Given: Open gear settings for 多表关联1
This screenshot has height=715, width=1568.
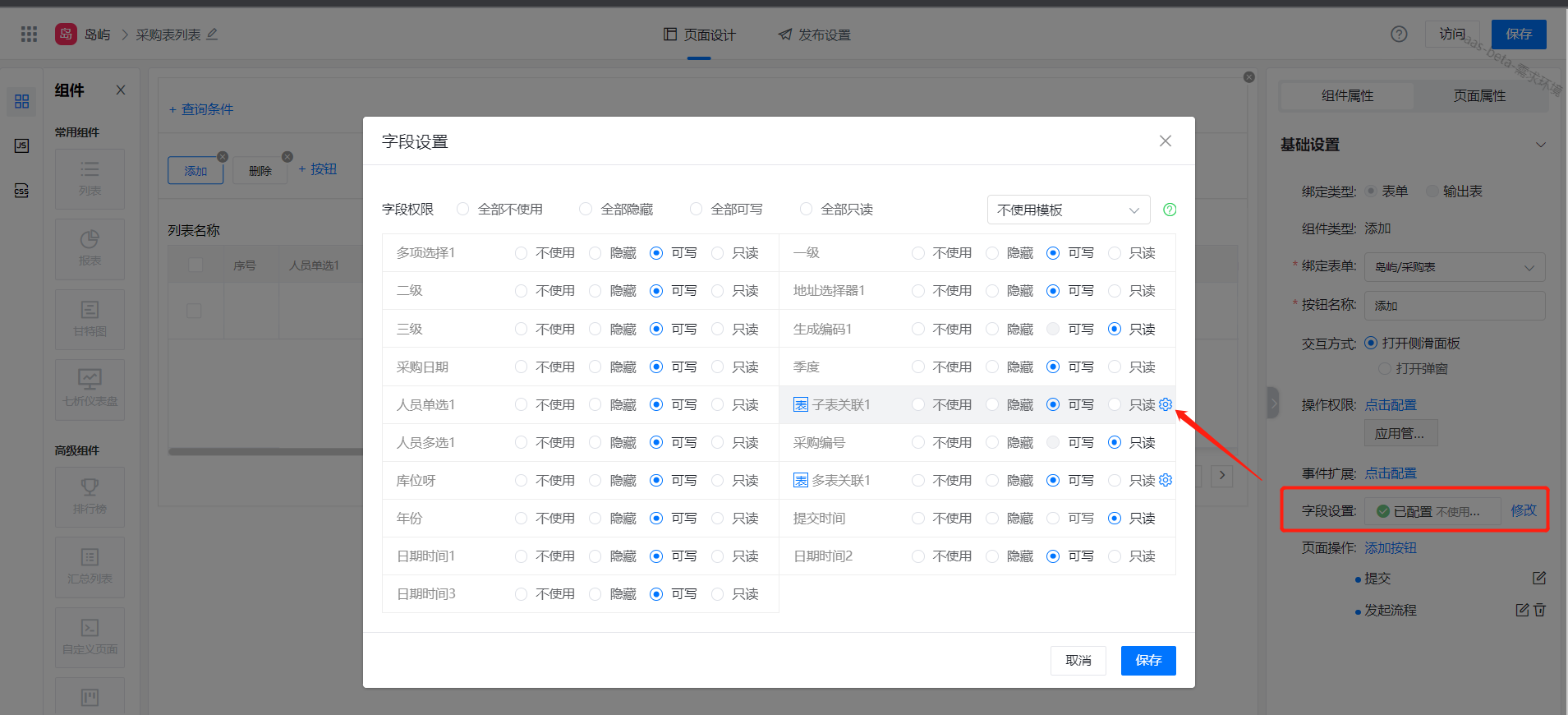Looking at the screenshot, I should click(1166, 480).
